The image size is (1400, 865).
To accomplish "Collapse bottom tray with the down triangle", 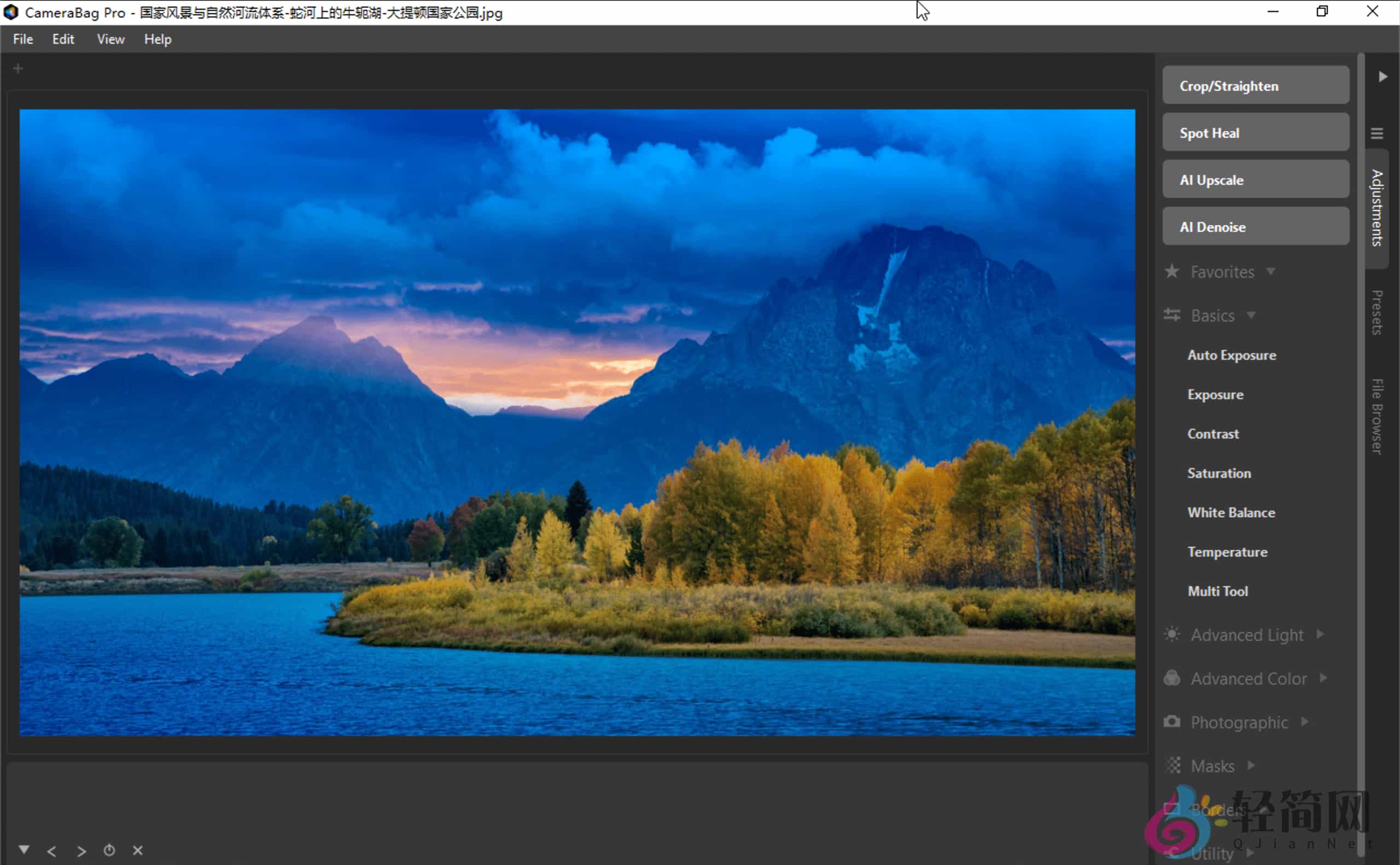I will 24,850.
